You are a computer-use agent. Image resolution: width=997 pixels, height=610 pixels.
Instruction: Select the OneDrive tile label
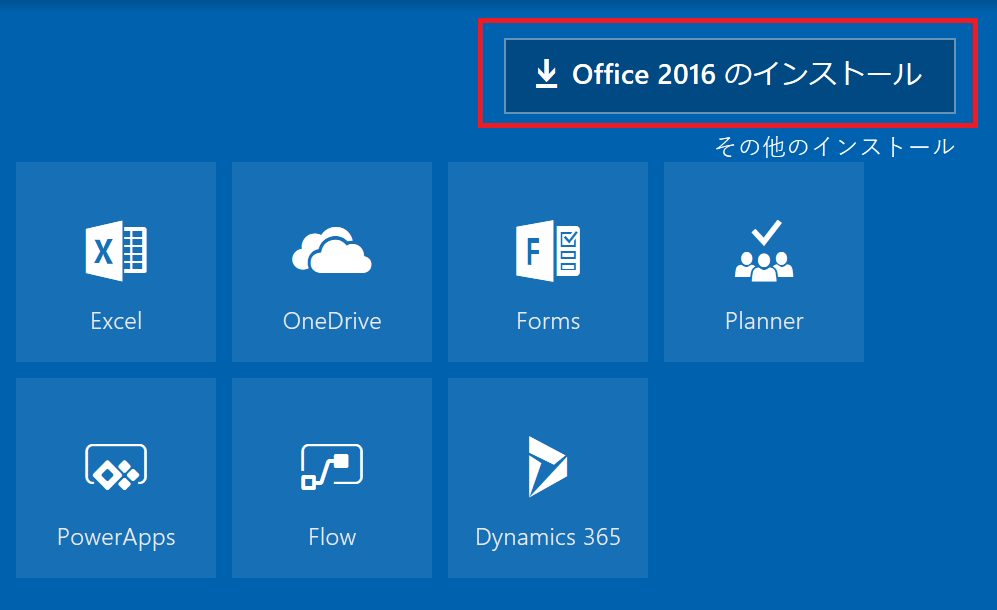click(332, 321)
